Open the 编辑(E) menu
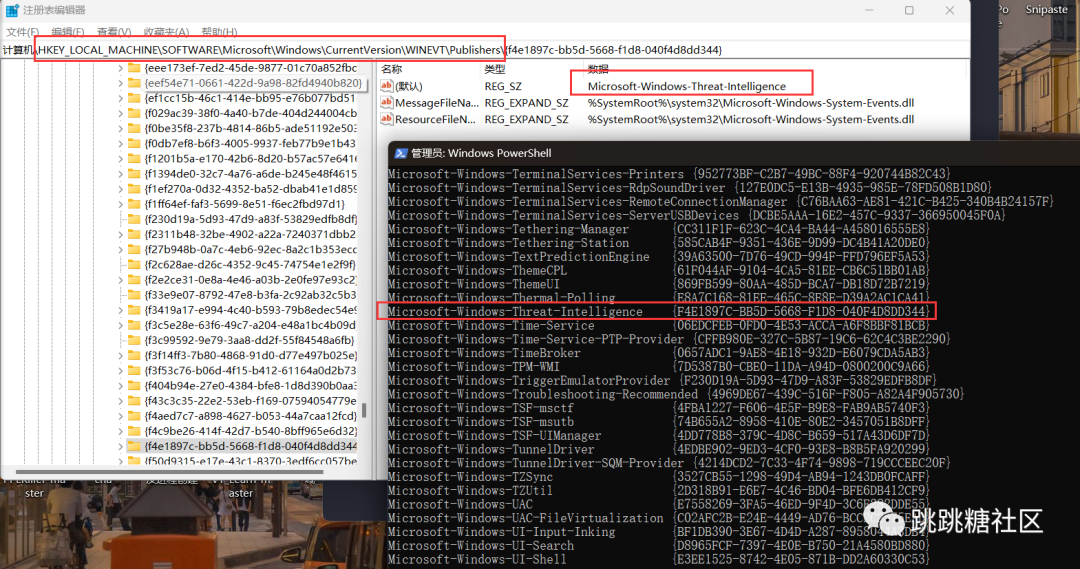The image size is (1080, 569). [x=68, y=32]
